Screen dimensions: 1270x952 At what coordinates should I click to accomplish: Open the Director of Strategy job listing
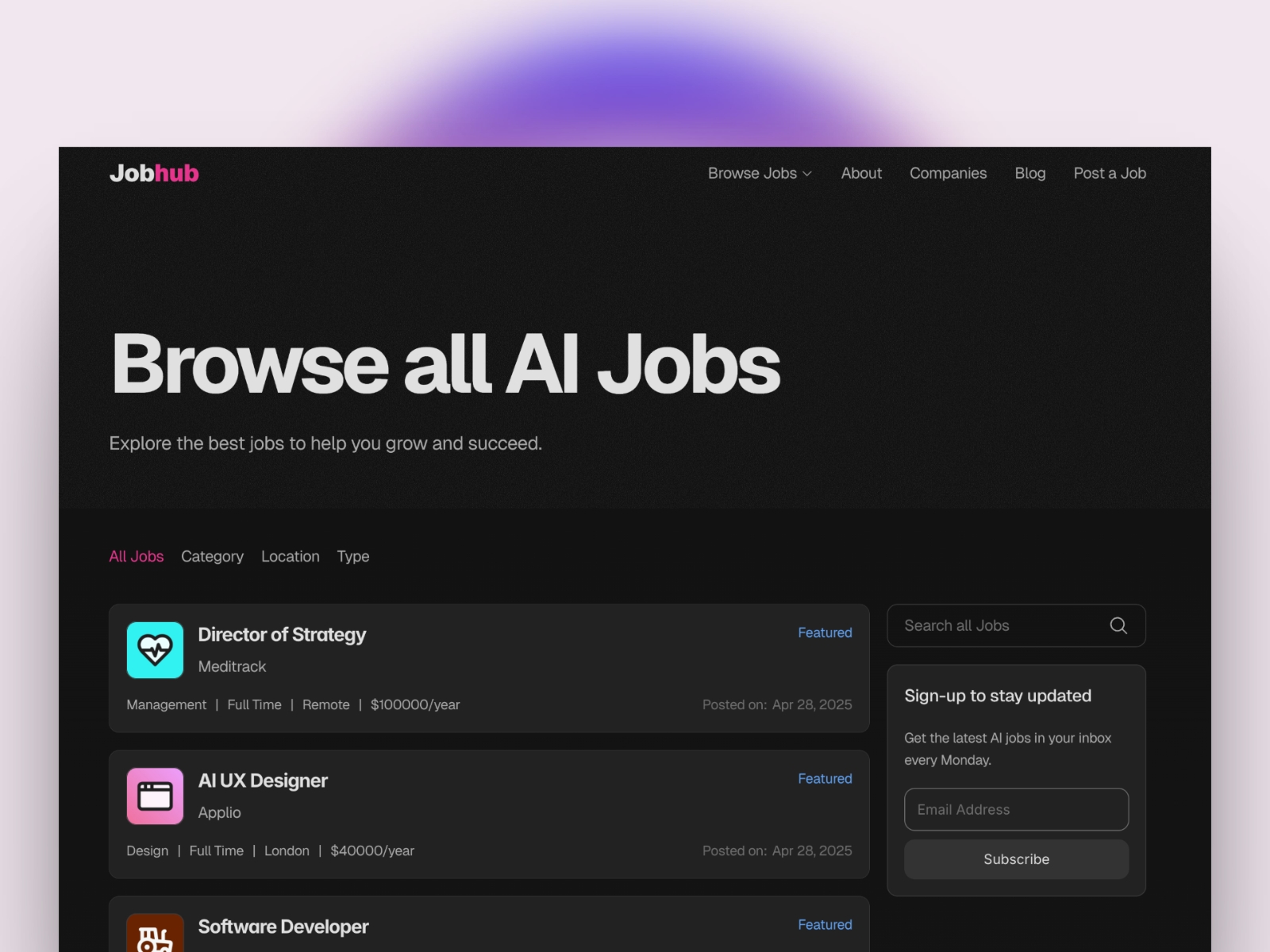tap(282, 634)
